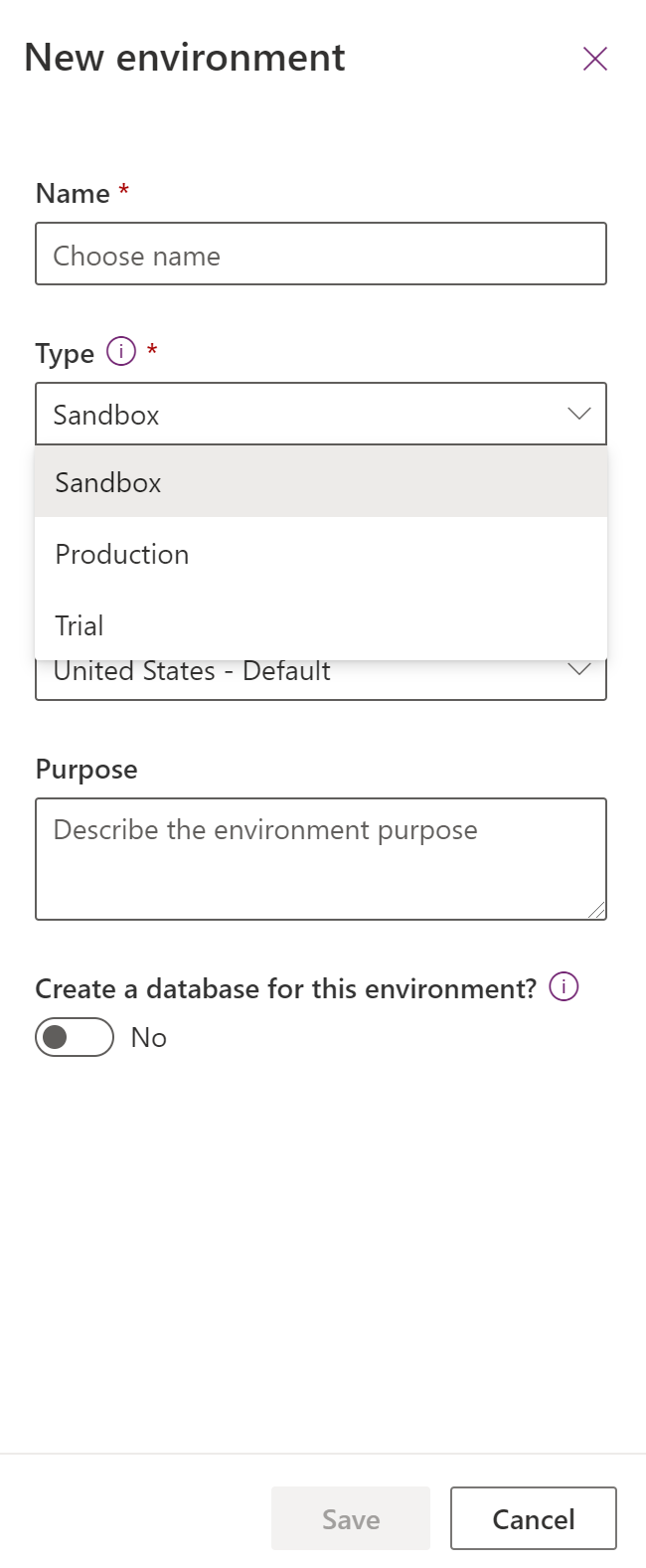Choose Sandbox in the dropdown list
This screenshot has height=1568, width=646.
pos(107,482)
